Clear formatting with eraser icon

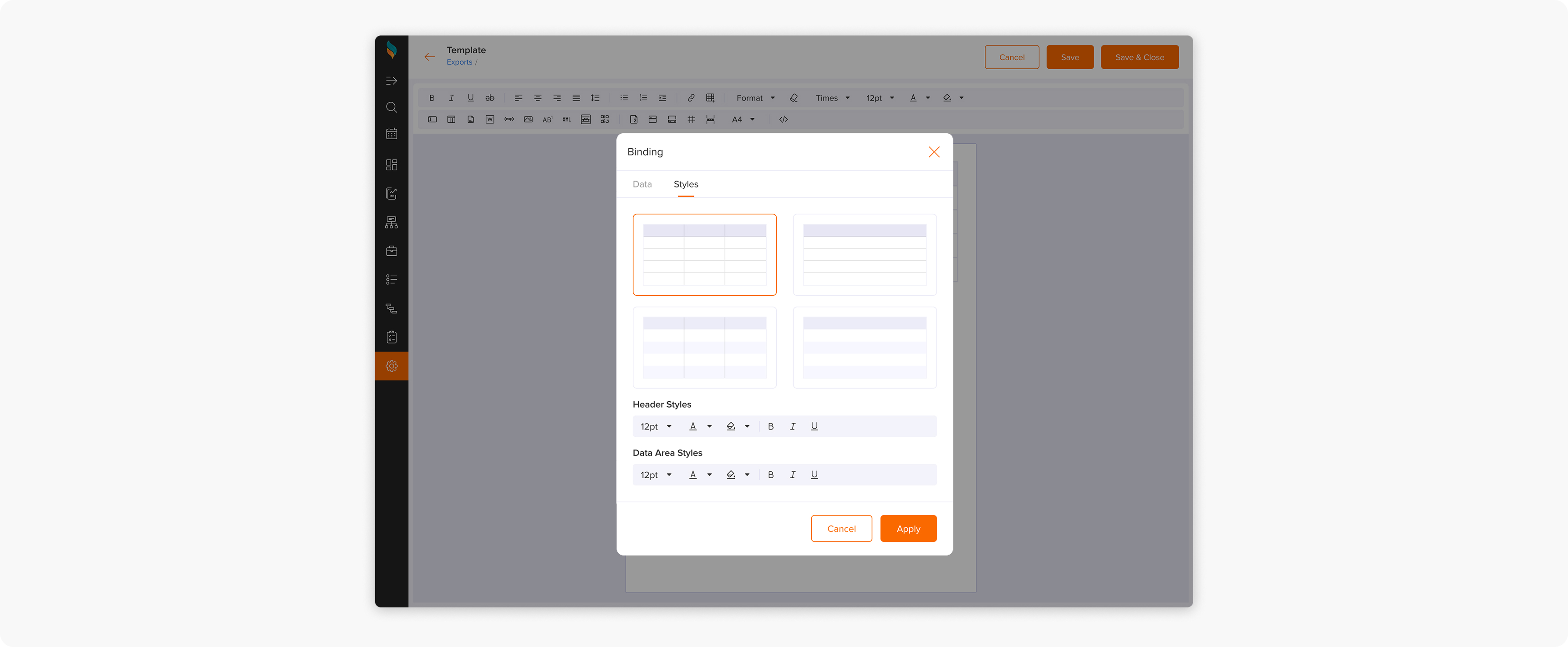tap(794, 98)
